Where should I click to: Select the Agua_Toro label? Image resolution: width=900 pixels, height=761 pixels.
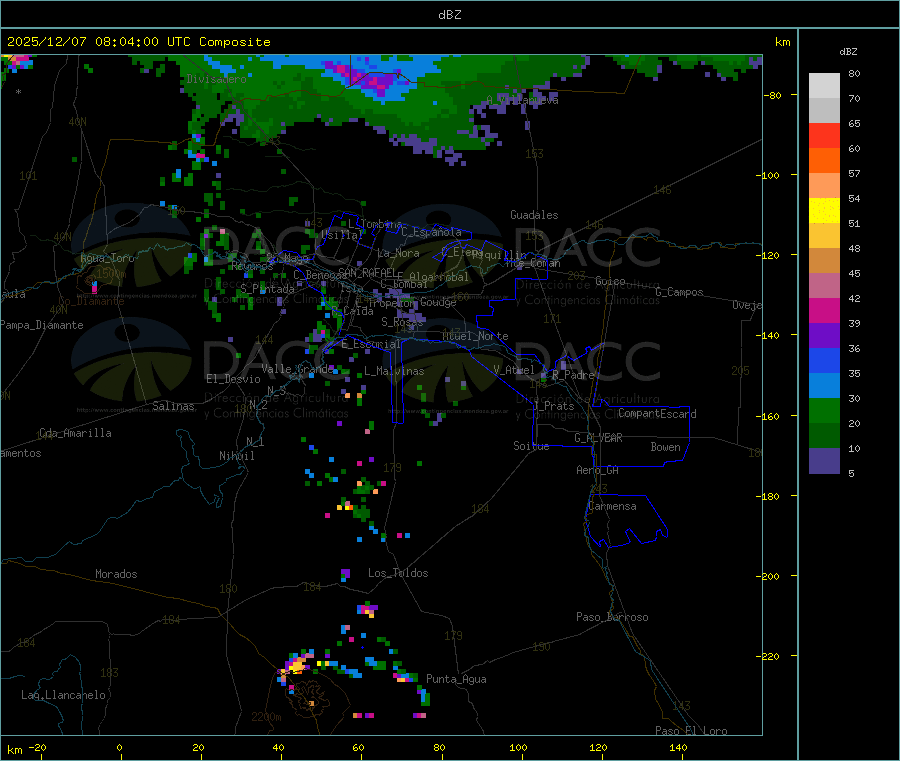click(107, 258)
